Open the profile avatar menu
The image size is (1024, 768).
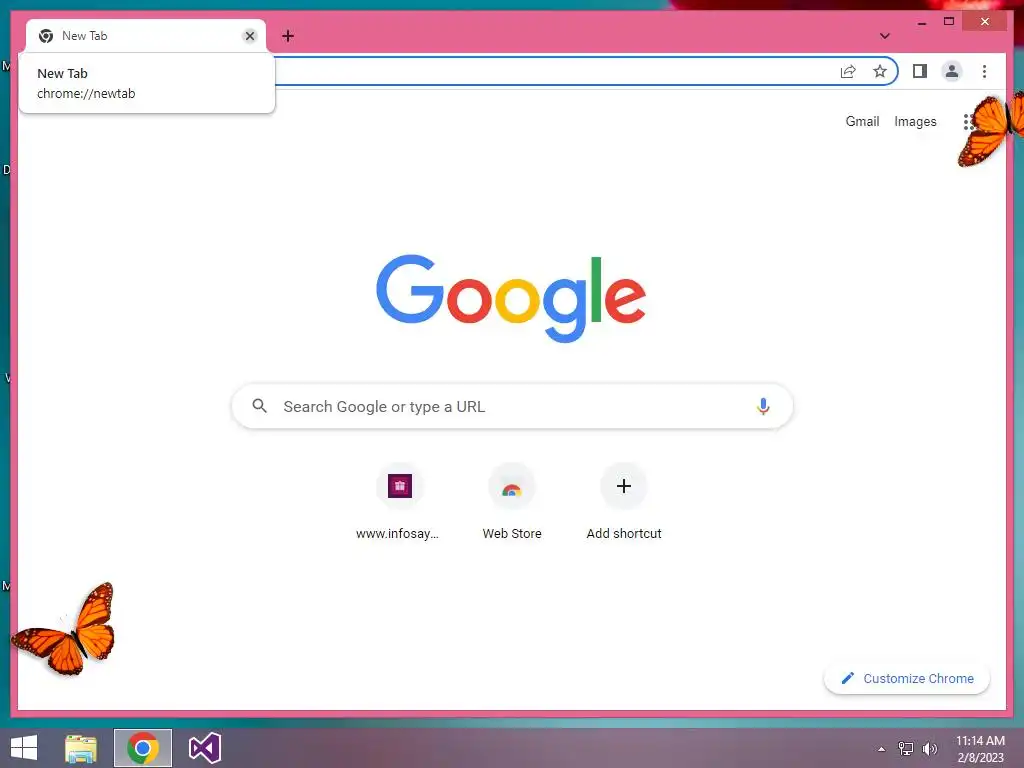click(x=952, y=71)
